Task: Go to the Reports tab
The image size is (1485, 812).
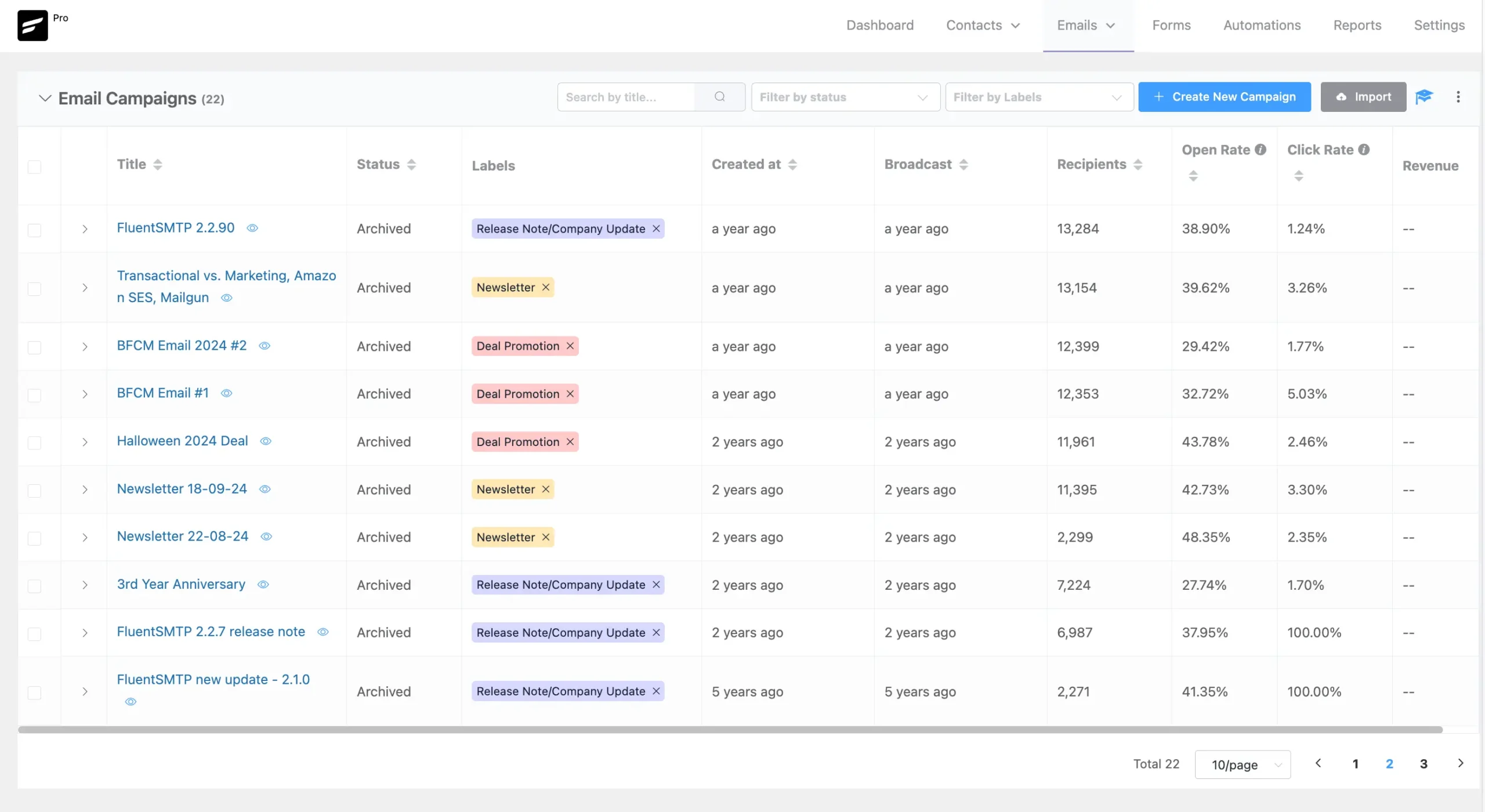Action: pos(1357,26)
